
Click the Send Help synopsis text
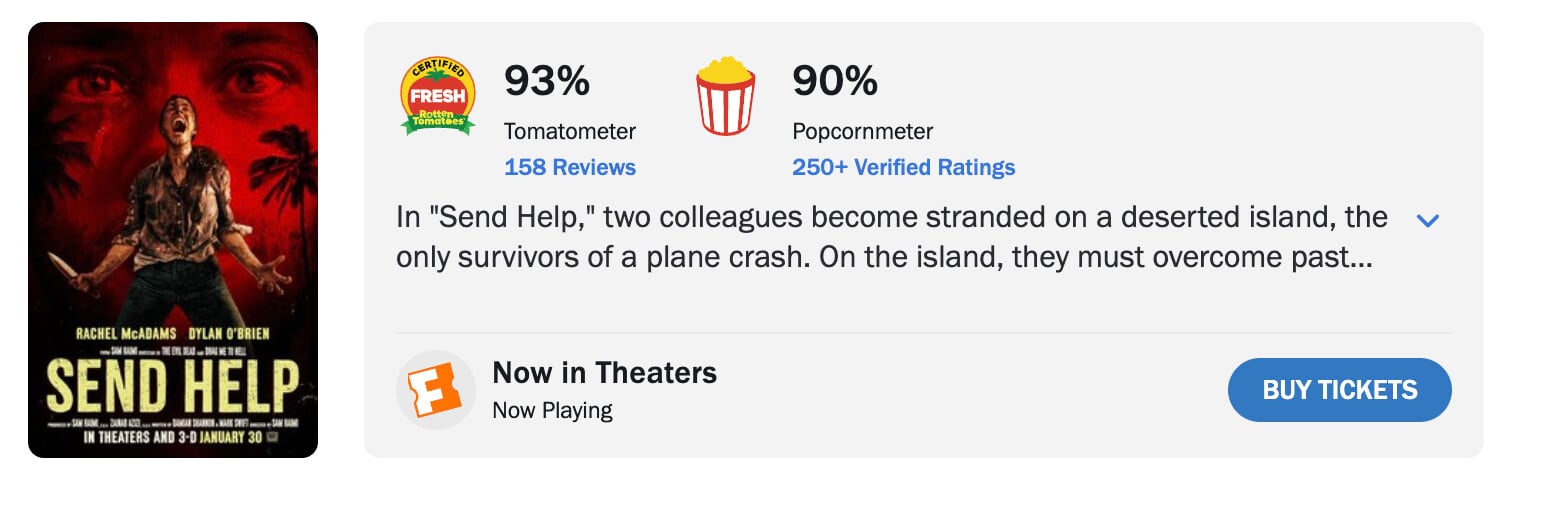point(890,237)
